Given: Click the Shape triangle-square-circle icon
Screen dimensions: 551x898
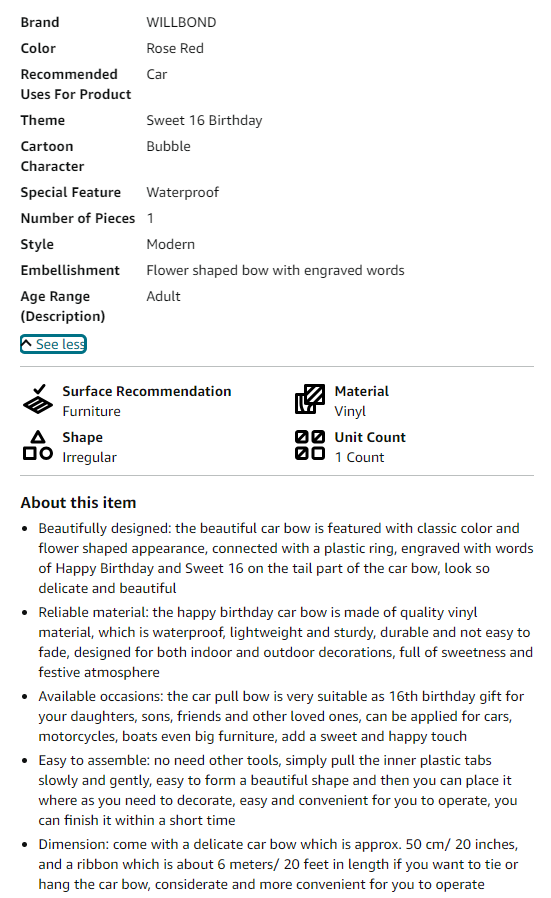Looking at the screenshot, I should click(38, 446).
